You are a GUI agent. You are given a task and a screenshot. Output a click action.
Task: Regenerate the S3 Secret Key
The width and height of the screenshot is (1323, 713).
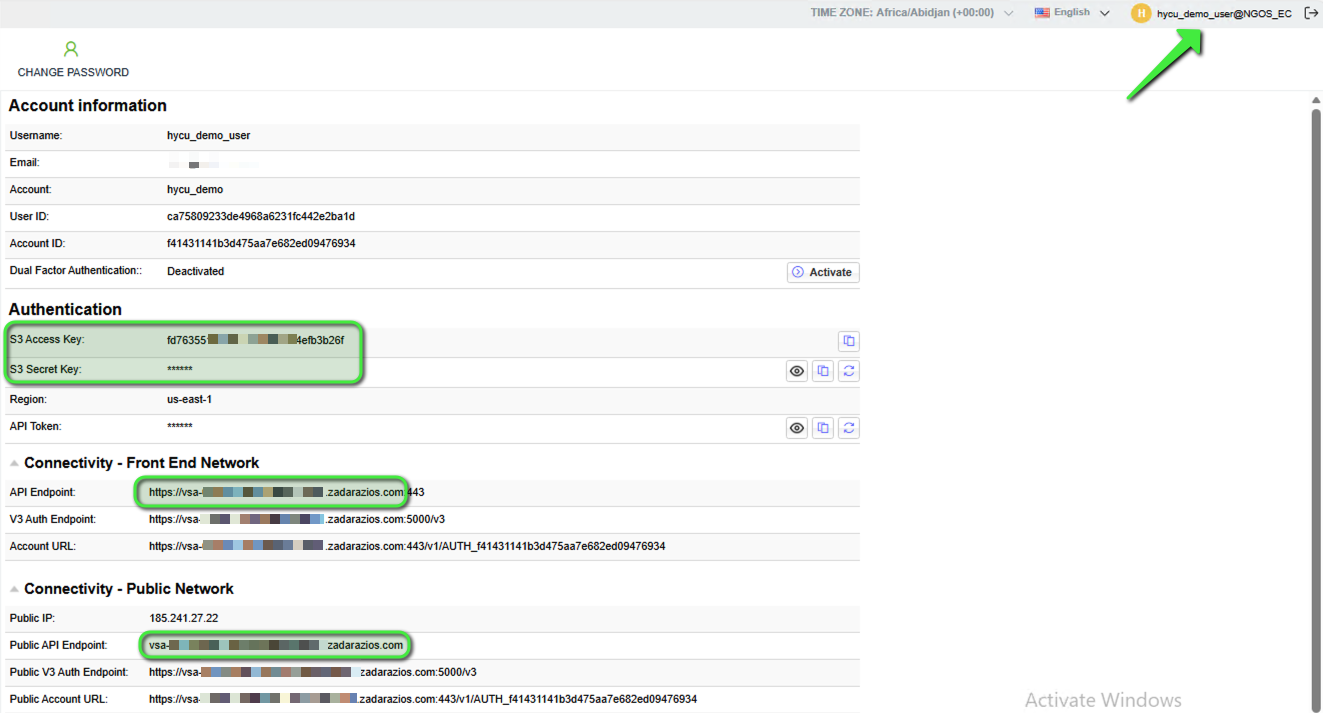point(848,371)
